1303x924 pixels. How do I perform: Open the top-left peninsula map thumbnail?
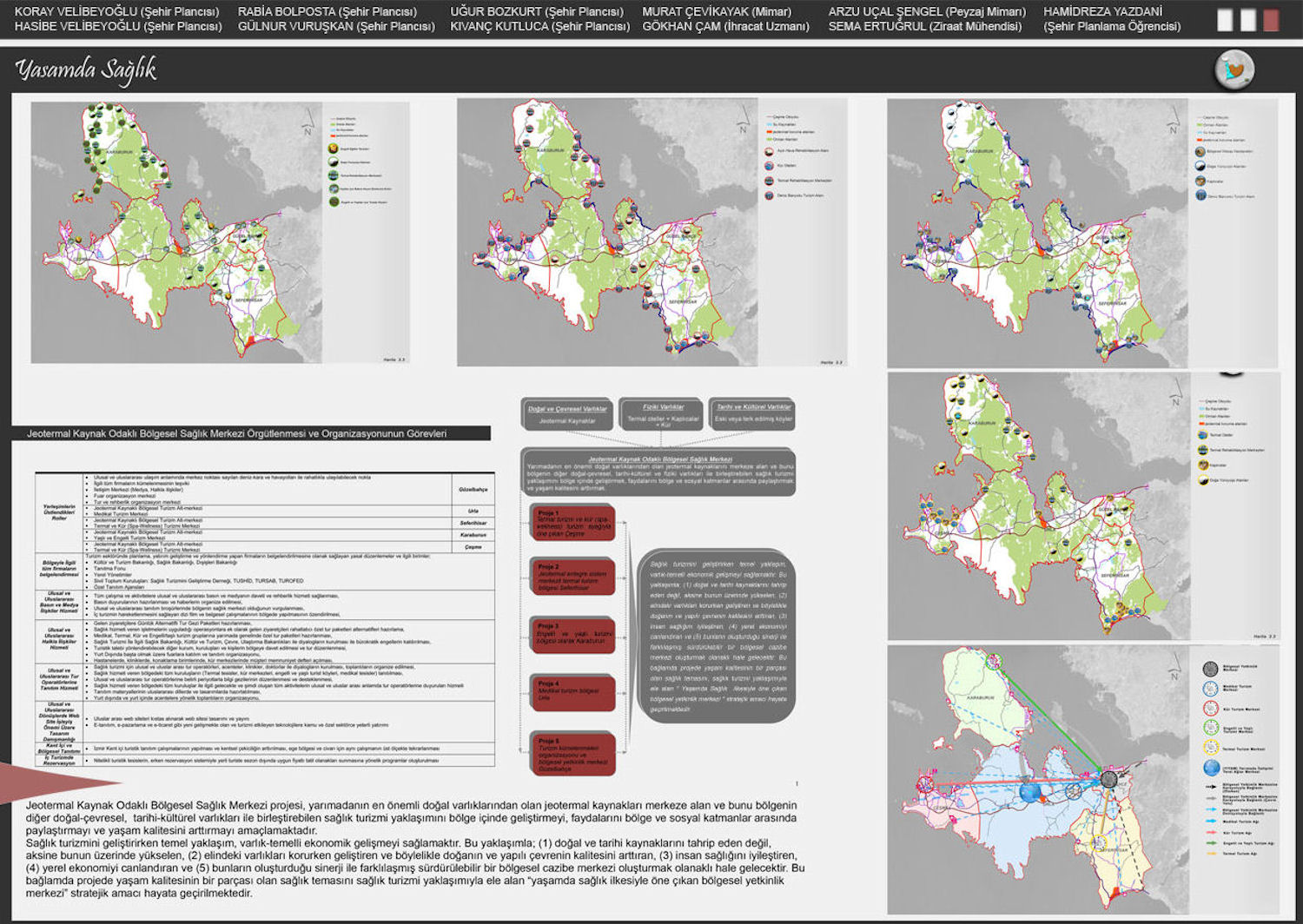[x=220, y=233]
